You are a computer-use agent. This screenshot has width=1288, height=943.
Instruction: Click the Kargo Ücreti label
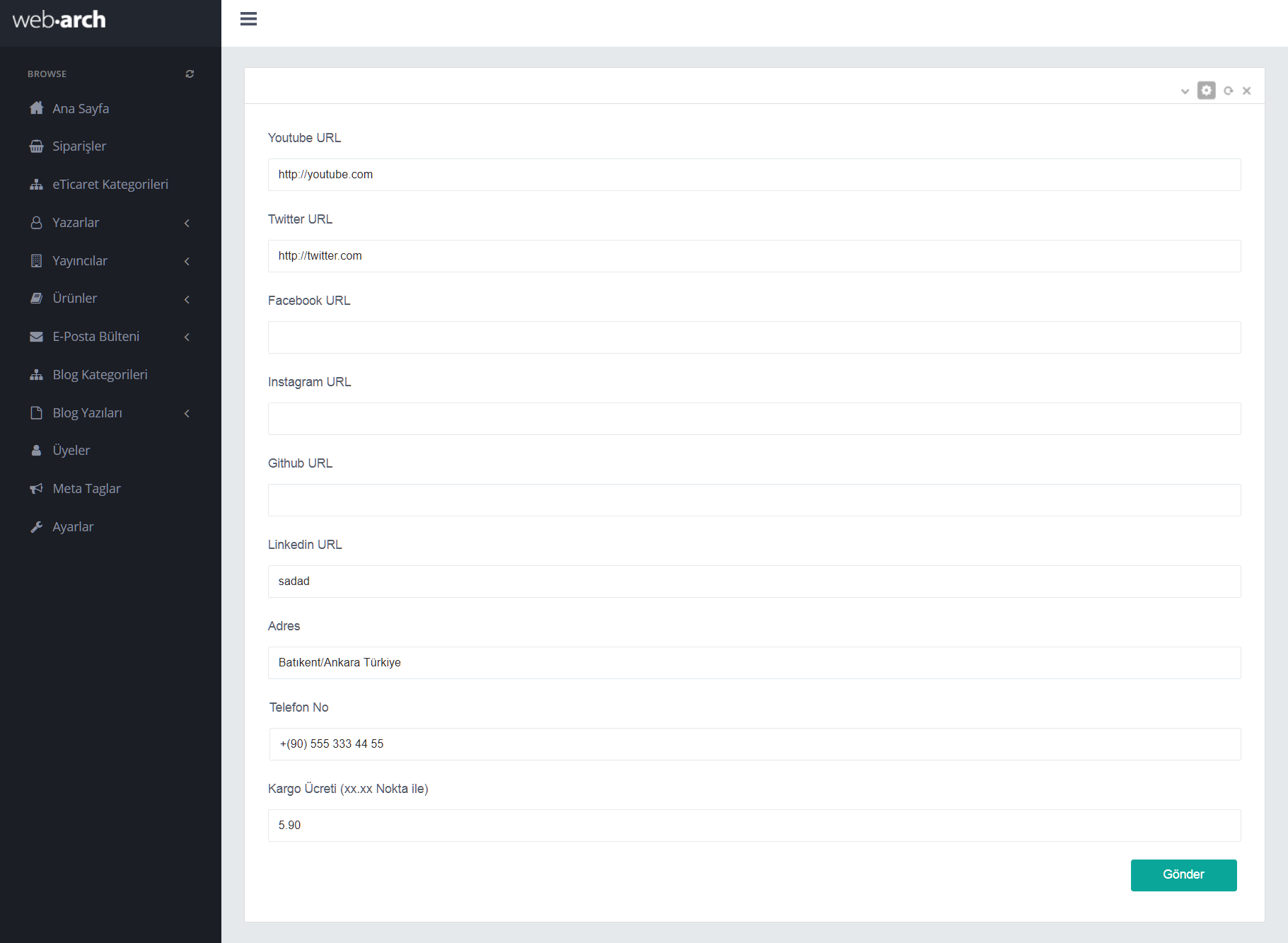pos(348,789)
